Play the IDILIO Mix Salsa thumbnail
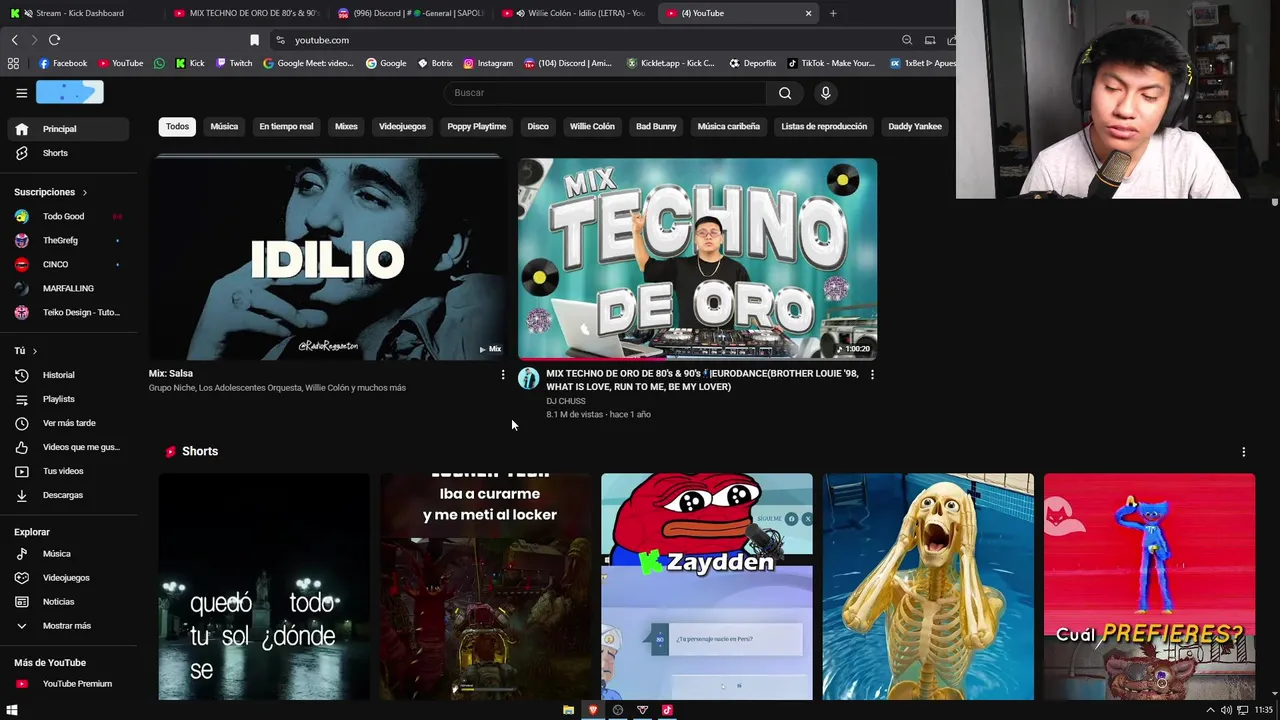The height and width of the screenshot is (720, 1280). tap(328, 259)
